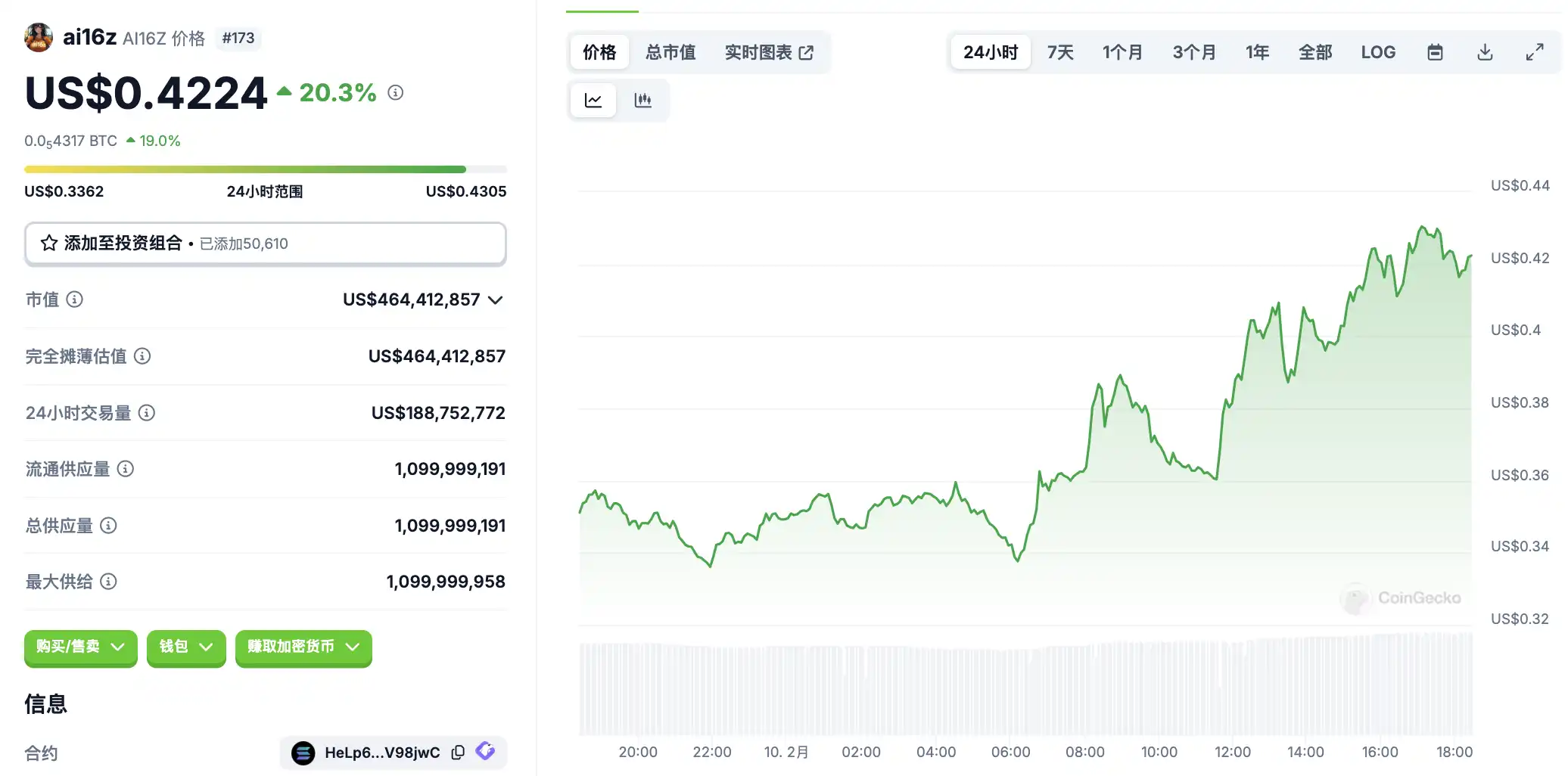This screenshot has height=776, width=1568.
Task: Switch to candlestick chart view
Action: (x=642, y=100)
